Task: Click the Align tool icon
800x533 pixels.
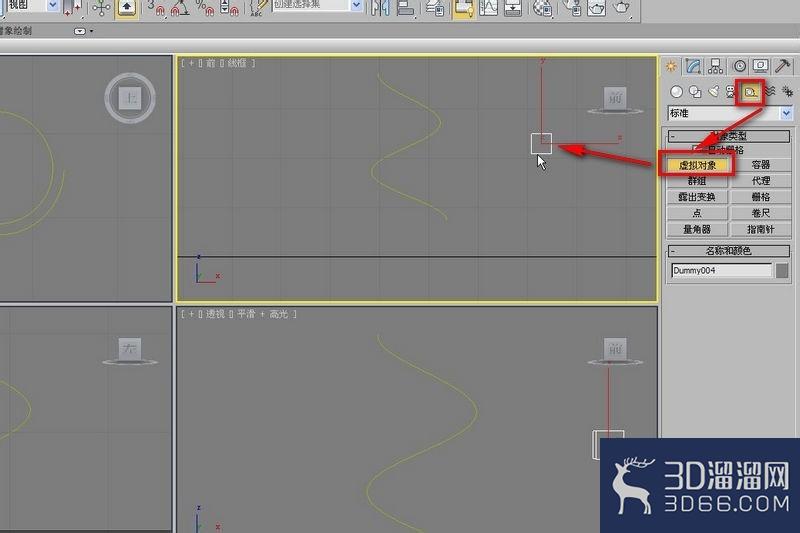Action: click(405, 8)
